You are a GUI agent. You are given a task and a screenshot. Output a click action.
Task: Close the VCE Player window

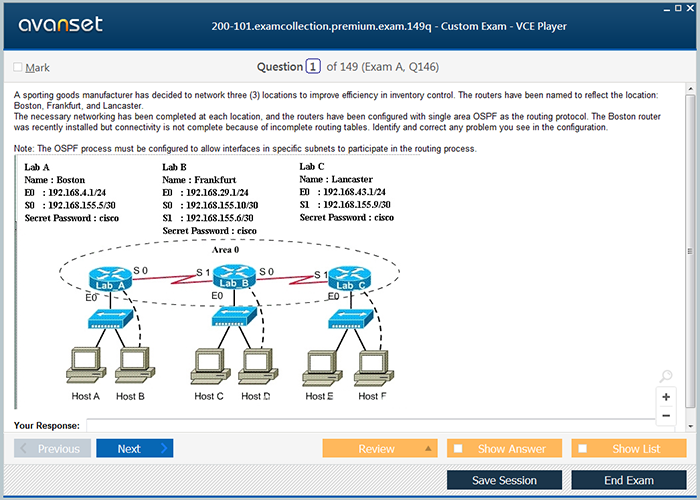tap(690, 8)
